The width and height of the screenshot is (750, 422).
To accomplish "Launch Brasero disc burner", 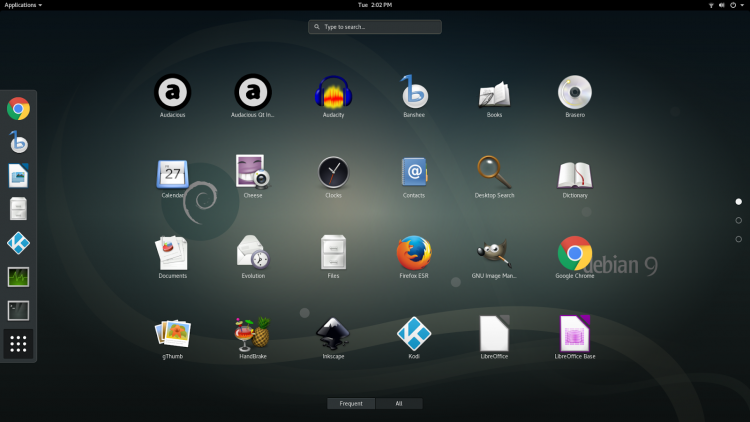I will pos(575,96).
